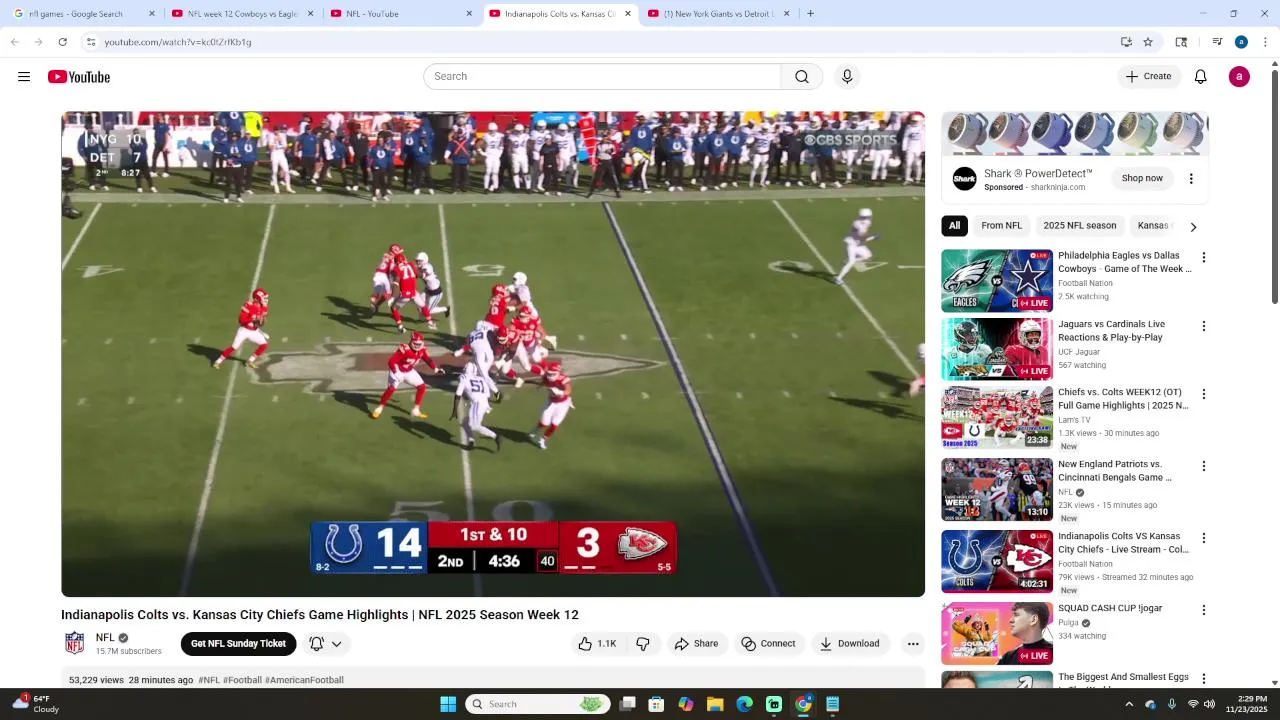This screenshot has width=1280, height=720.
Task: Click the main video player
Action: pos(493,354)
